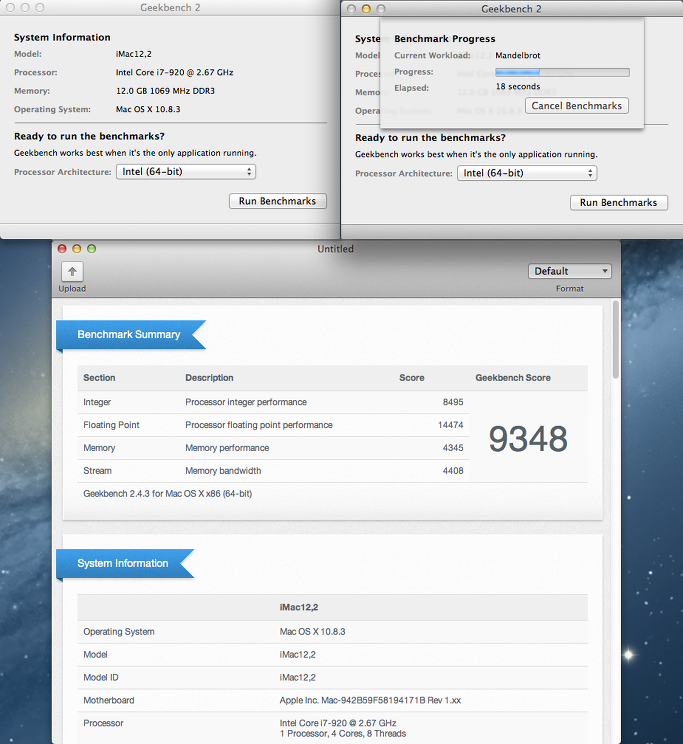Click the Format label under the dropdown

[x=570, y=288]
